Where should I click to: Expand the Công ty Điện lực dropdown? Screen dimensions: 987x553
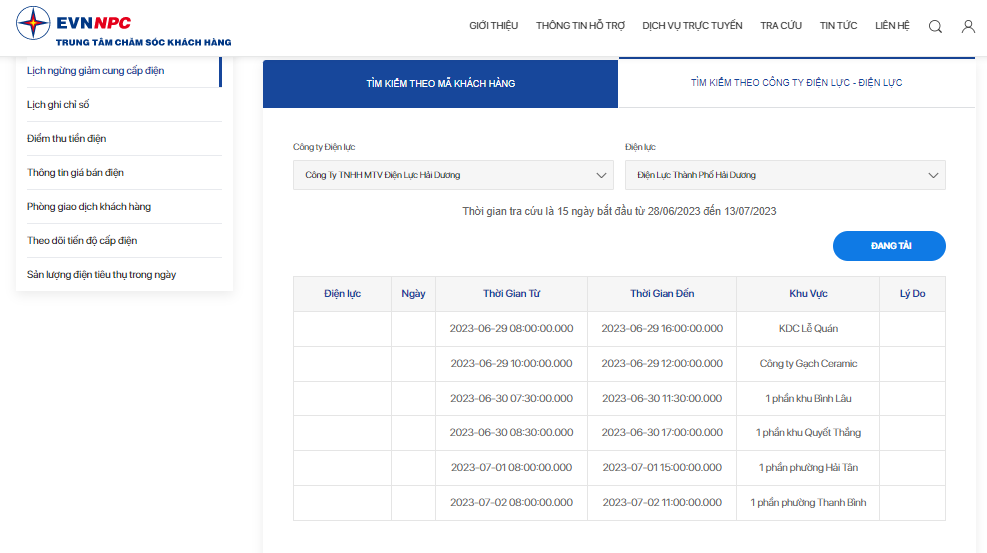453,175
